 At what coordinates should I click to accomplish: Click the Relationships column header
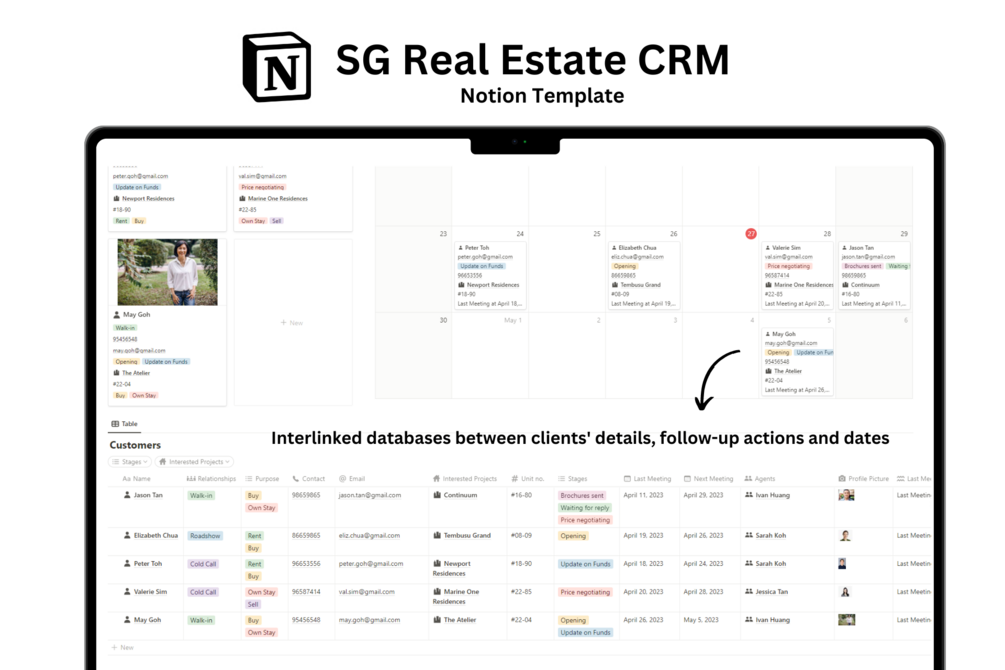tap(211, 479)
